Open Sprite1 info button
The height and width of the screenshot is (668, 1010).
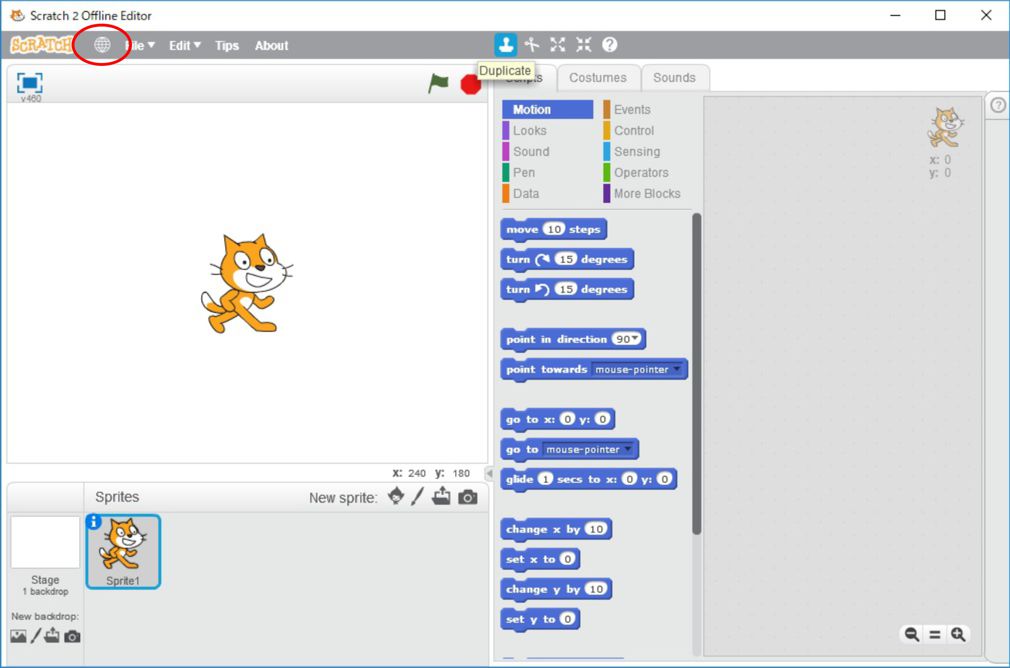(94, 521)
